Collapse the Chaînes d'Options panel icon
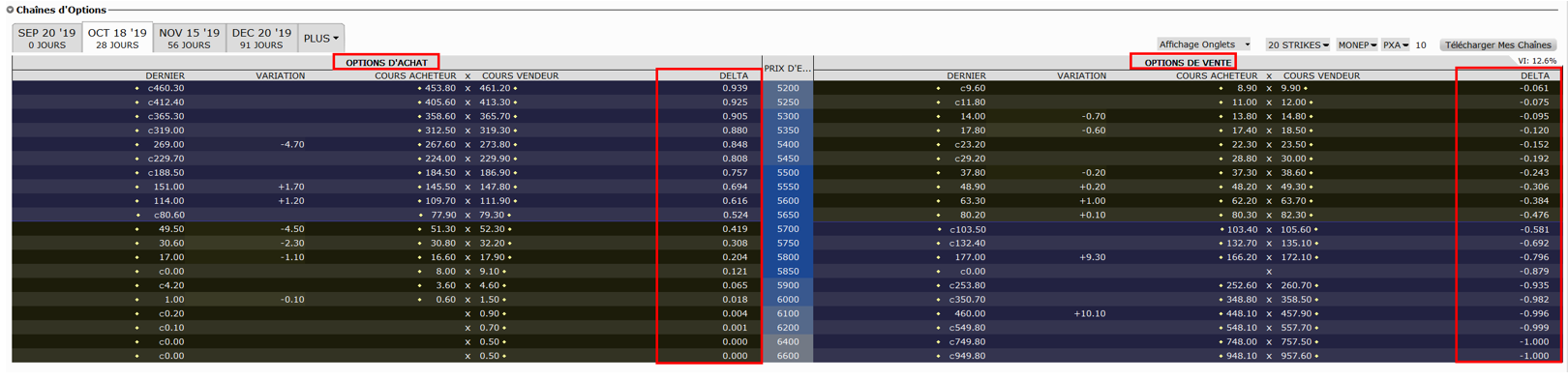 (10, 10)
